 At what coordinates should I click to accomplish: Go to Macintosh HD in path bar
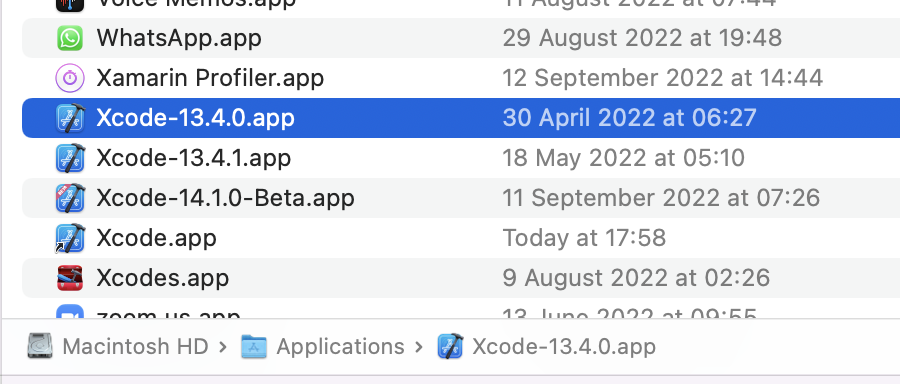coord(135,347)
